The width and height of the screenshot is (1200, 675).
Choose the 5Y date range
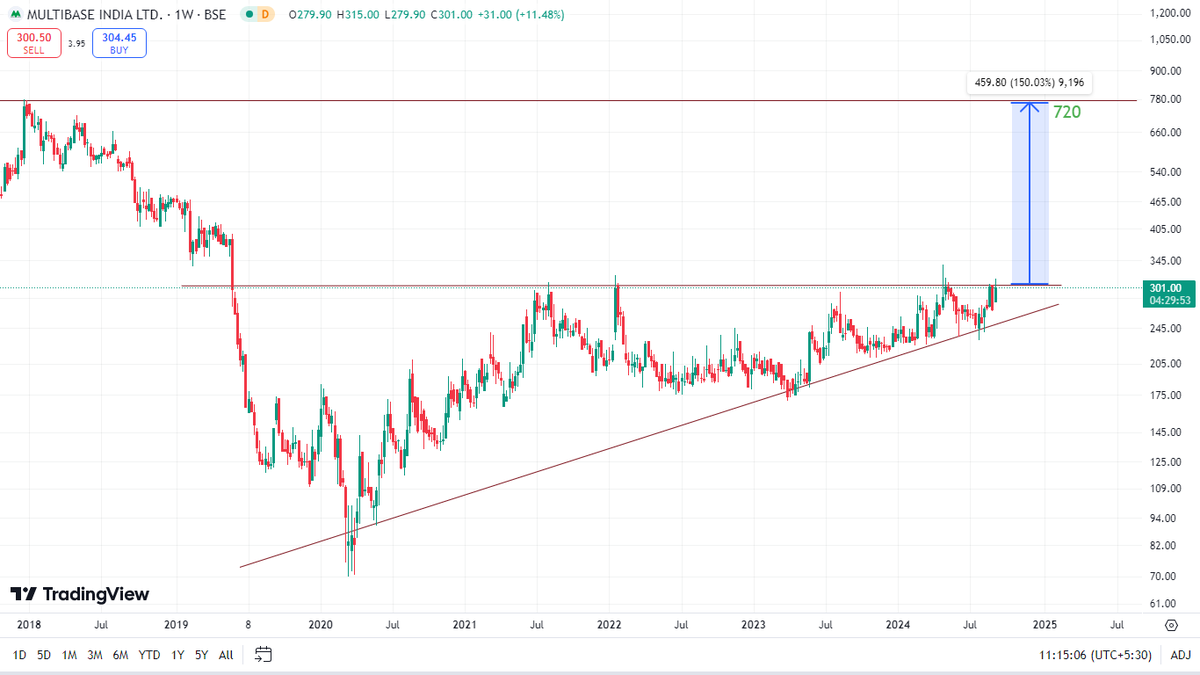pos(200,655)
